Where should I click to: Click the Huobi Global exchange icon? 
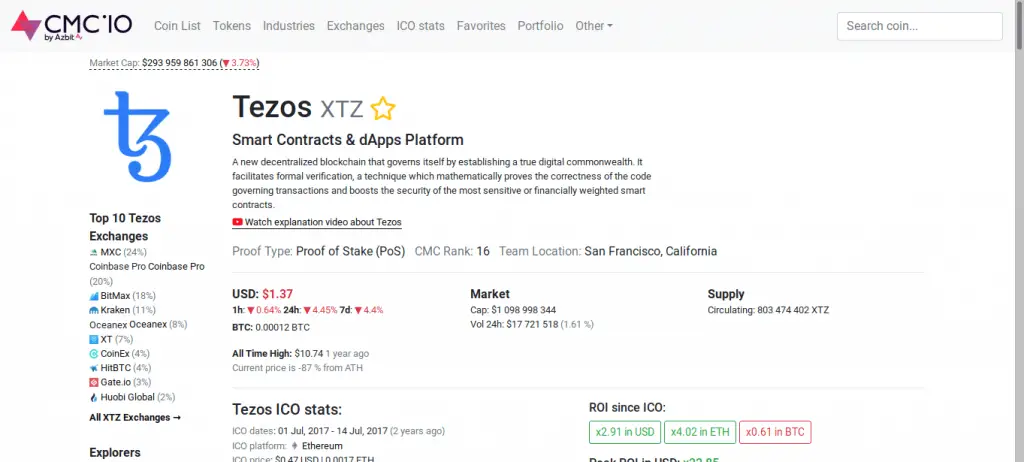(x=93, y=397)
